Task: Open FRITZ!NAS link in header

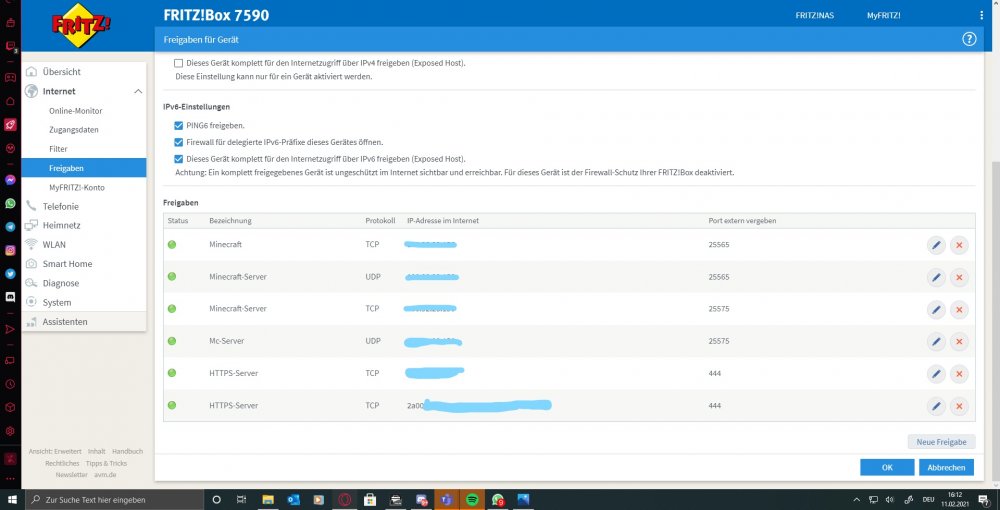Action: pos(814,16)
